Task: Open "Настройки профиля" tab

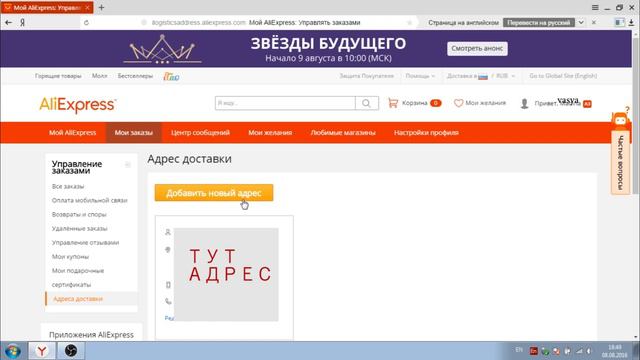Action: point(426,133)
